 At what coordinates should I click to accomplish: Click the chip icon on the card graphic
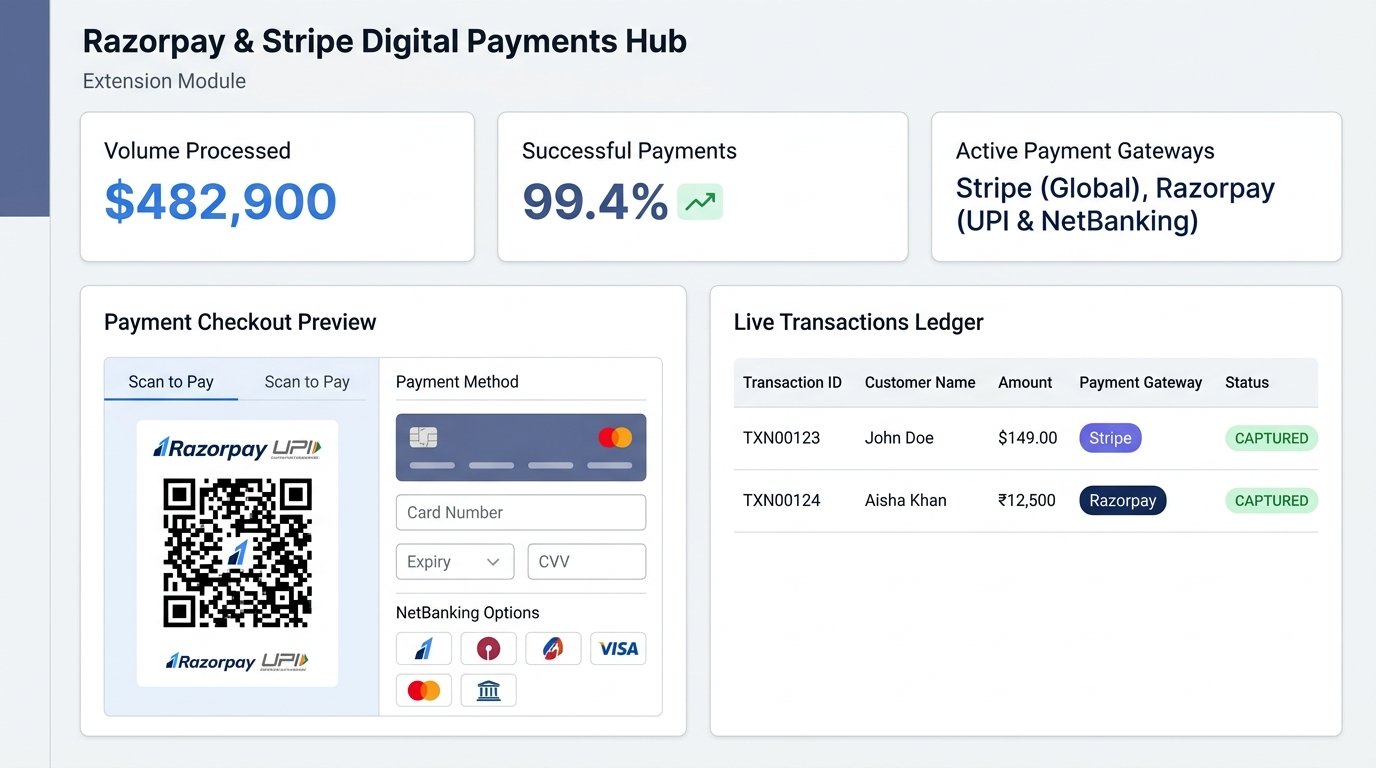[x=424, y=437]
